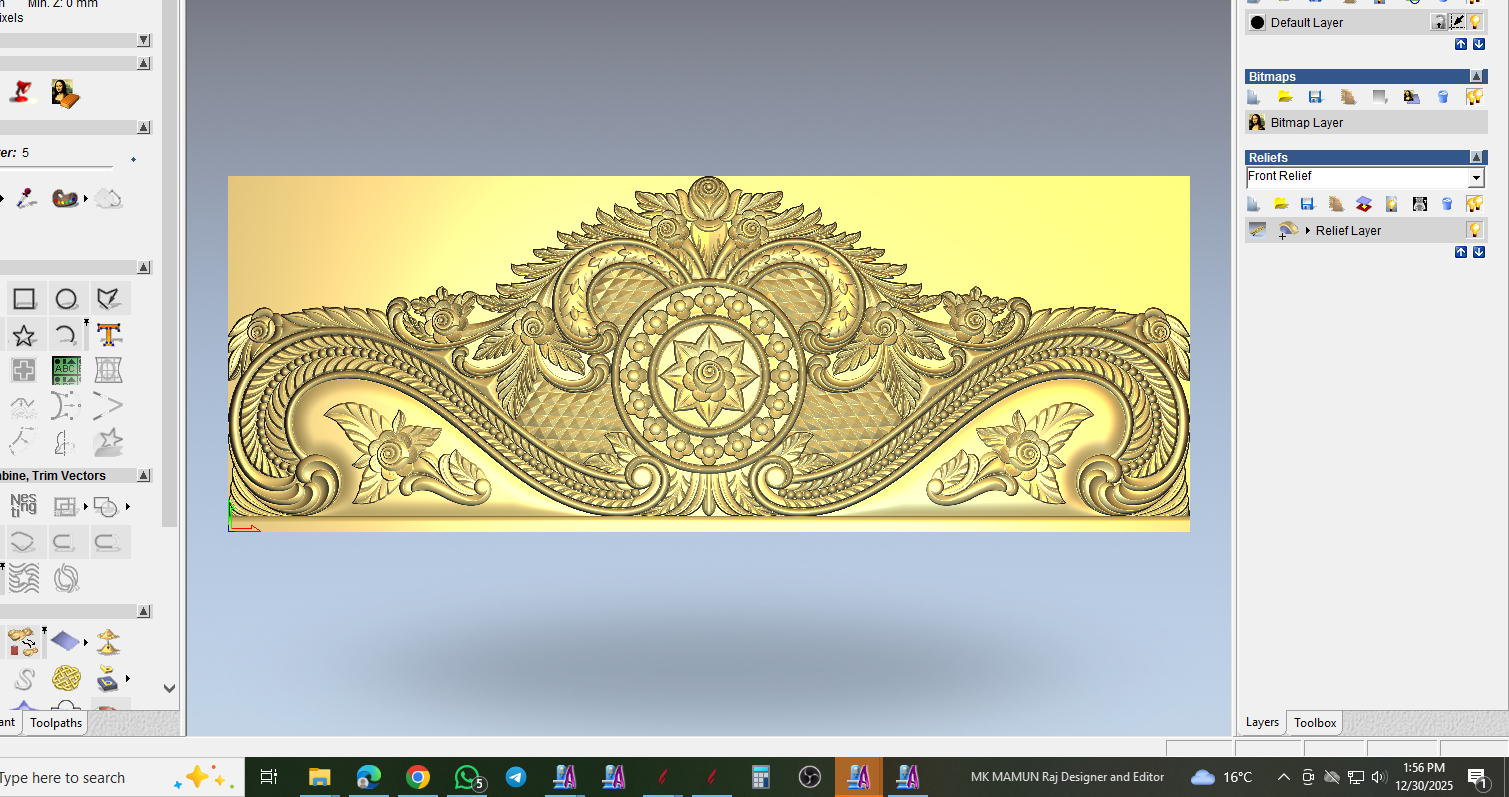Toggle visibility bulb of Default Layer
The height and width of the screenshot is (797, 1509).
tap(1474, 22)
